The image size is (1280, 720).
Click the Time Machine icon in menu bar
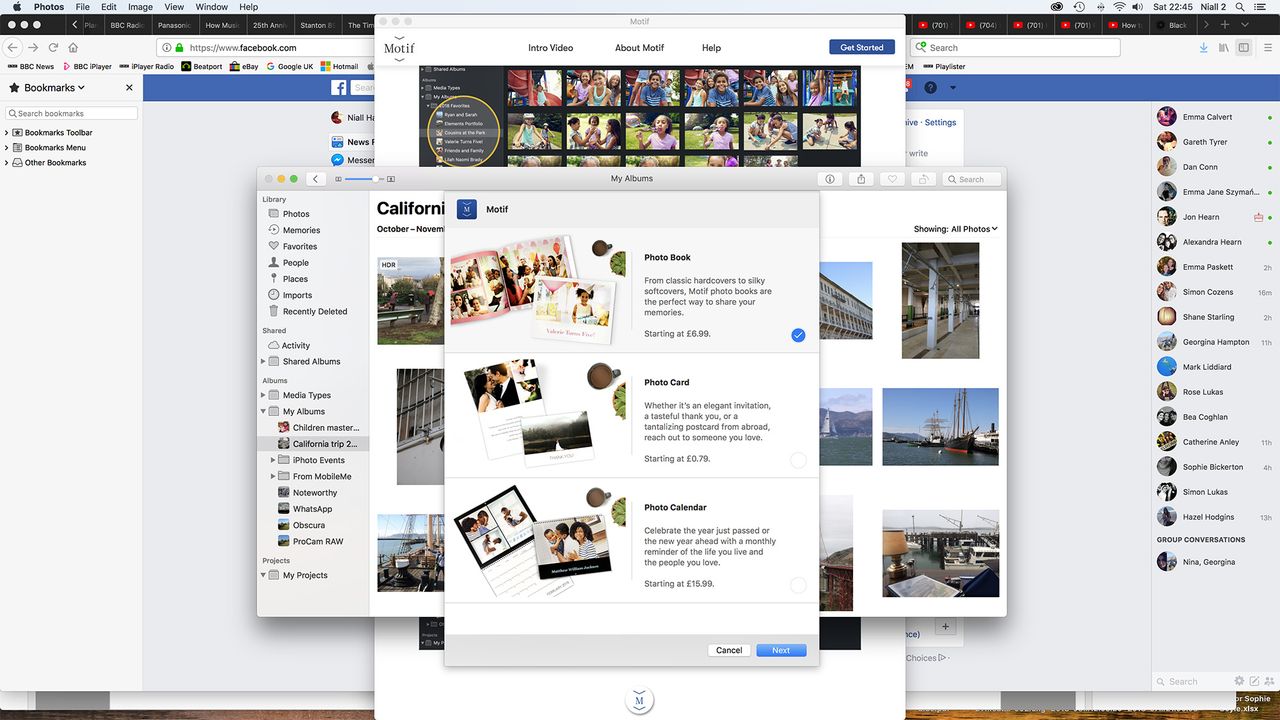[x=1078, y=7]
